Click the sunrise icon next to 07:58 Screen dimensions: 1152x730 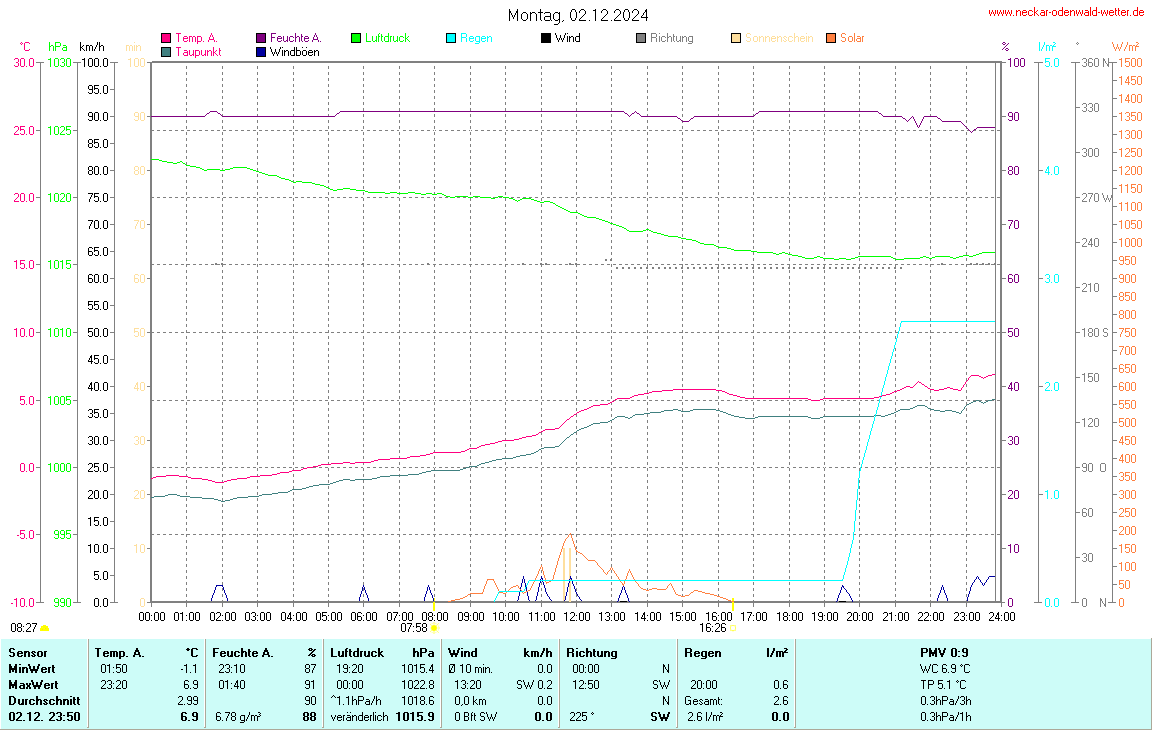(434, 628)
